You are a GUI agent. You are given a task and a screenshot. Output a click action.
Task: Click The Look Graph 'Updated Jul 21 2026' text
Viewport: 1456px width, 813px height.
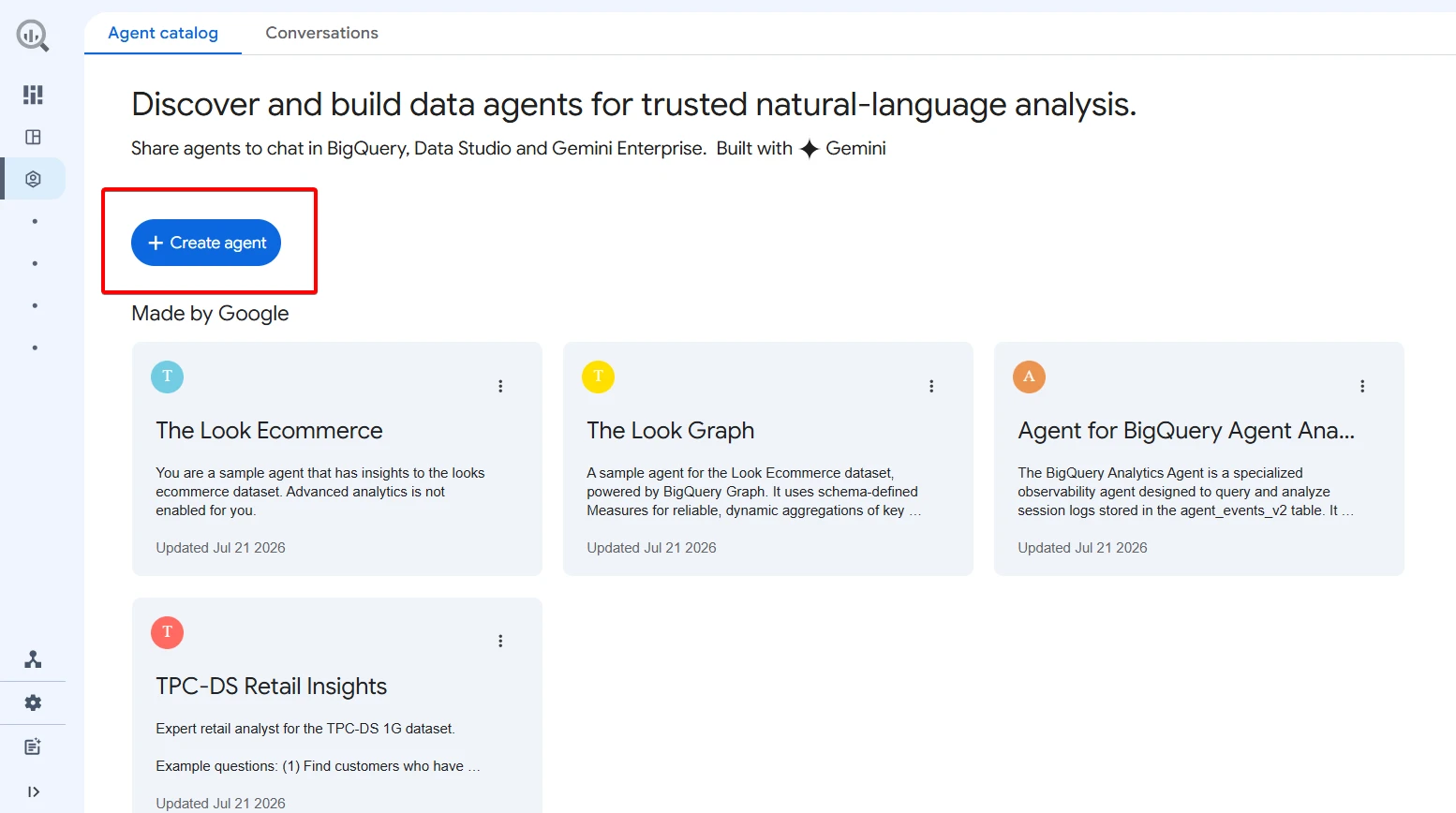[651, 548]
